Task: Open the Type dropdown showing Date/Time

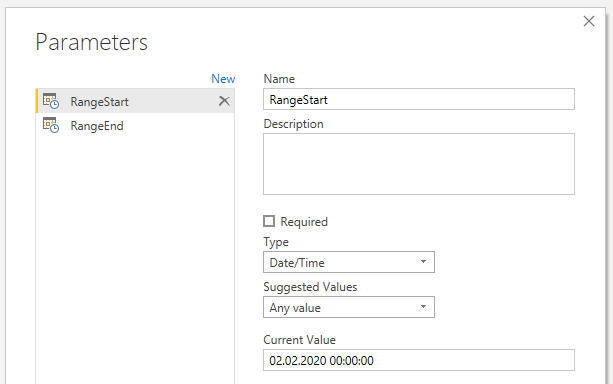Action: click(x=349, y=262)
